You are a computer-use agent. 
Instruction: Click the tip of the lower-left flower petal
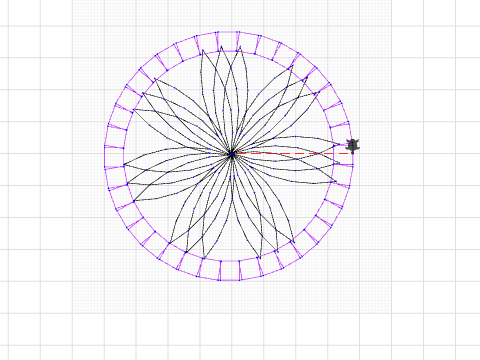pos(170,243)
